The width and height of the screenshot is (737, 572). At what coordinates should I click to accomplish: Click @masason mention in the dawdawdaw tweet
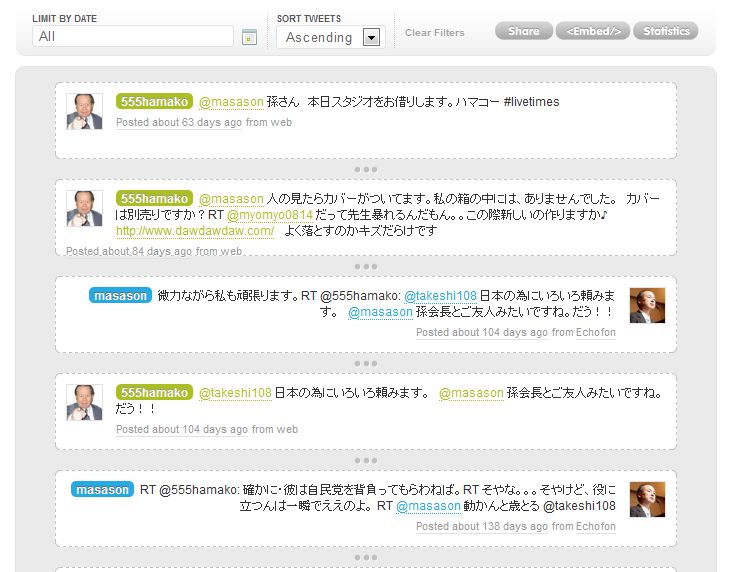tap(231, 199)
